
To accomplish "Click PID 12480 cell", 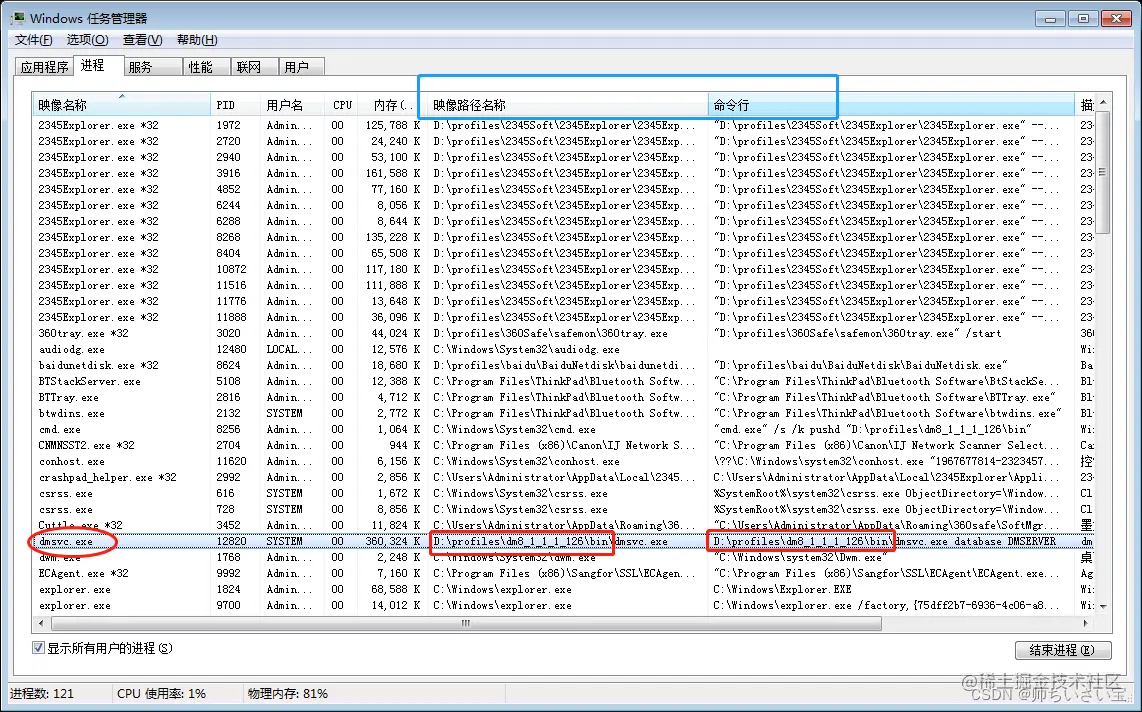I will 232,349.
